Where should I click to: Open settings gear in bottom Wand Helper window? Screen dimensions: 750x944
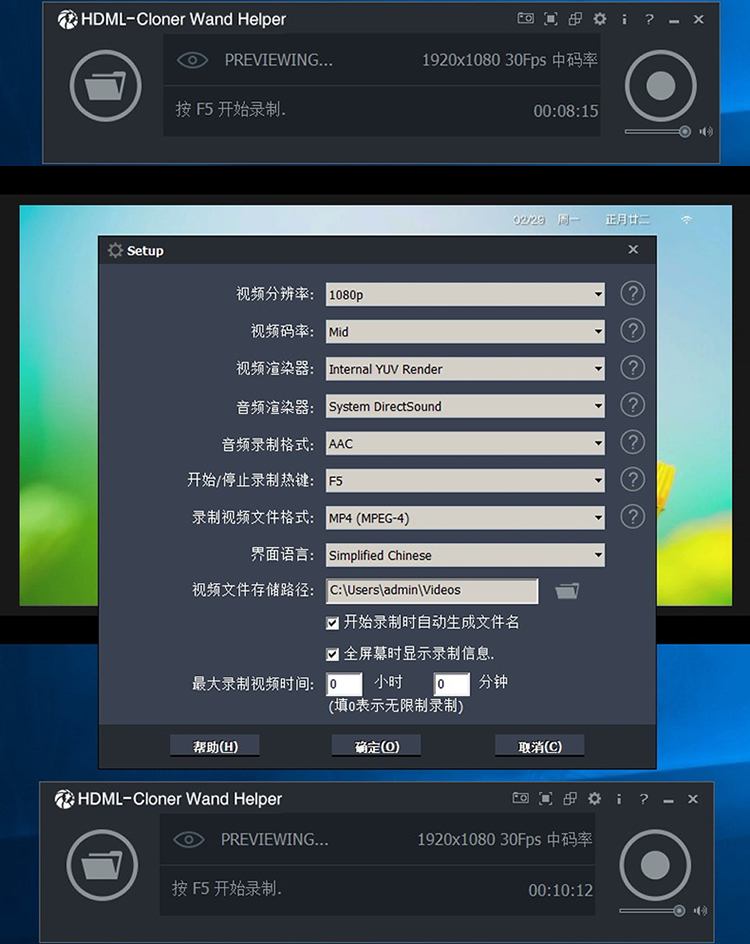595,798
